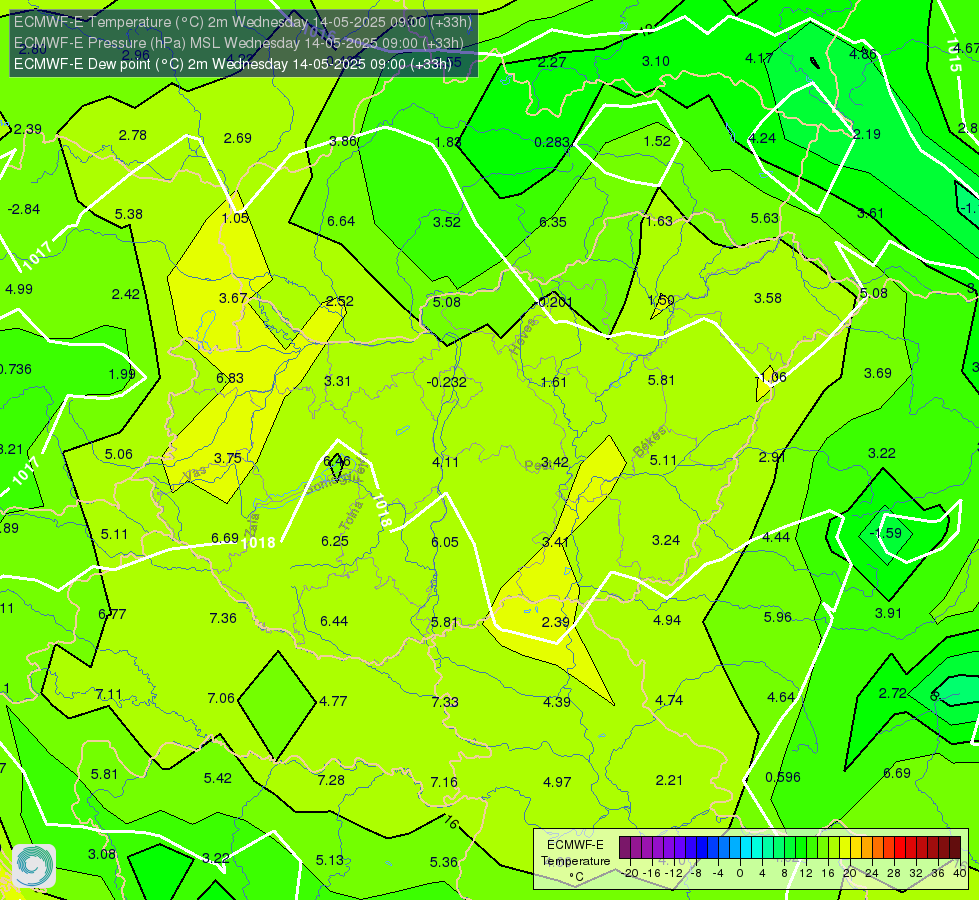Click the Vas county label
979x900 pixels.
195,475
